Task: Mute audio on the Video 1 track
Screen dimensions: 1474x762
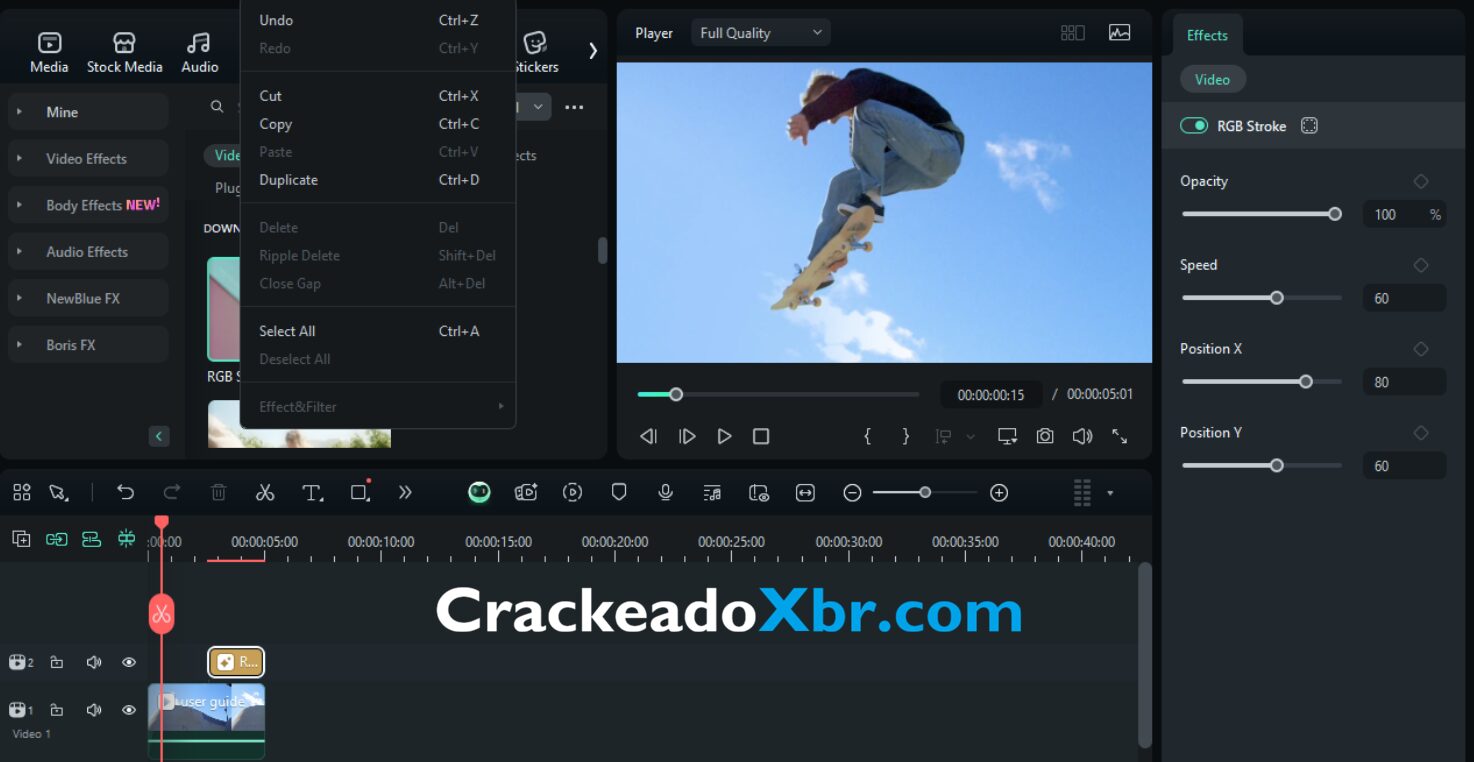Action: tap(93, 710)
